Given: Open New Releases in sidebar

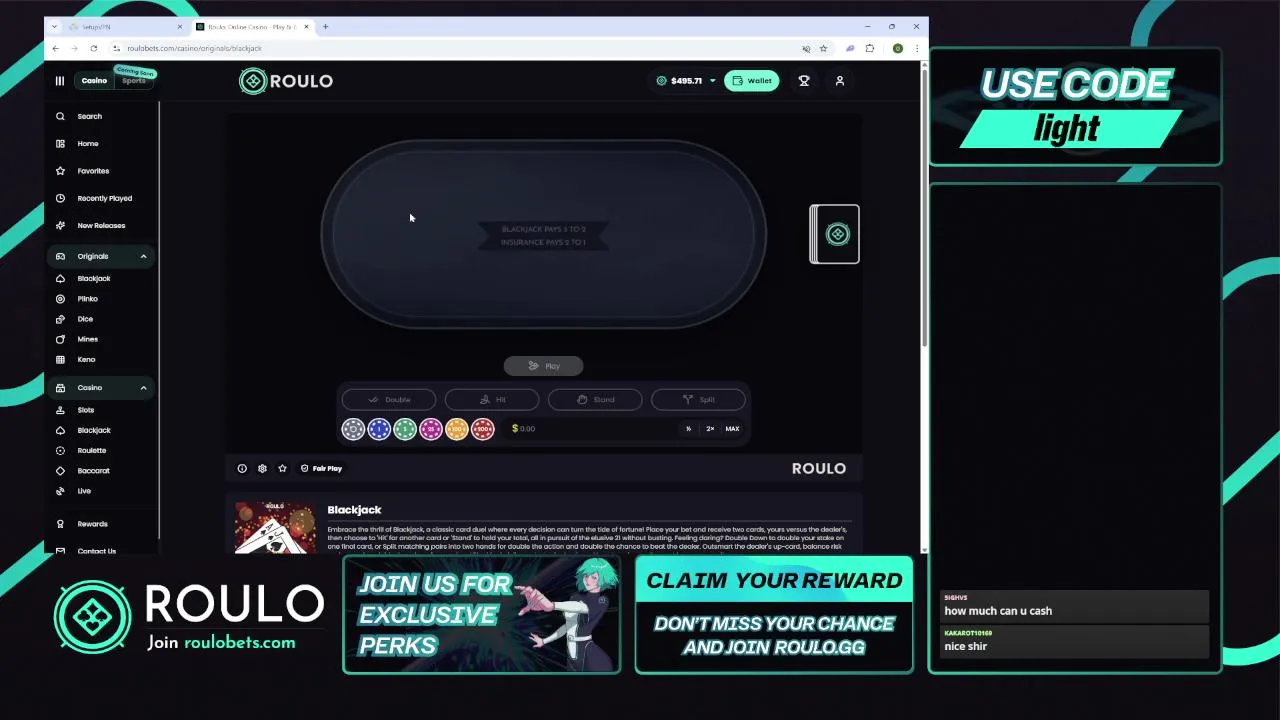Looking at the screenshot, I should click(92, 225).
